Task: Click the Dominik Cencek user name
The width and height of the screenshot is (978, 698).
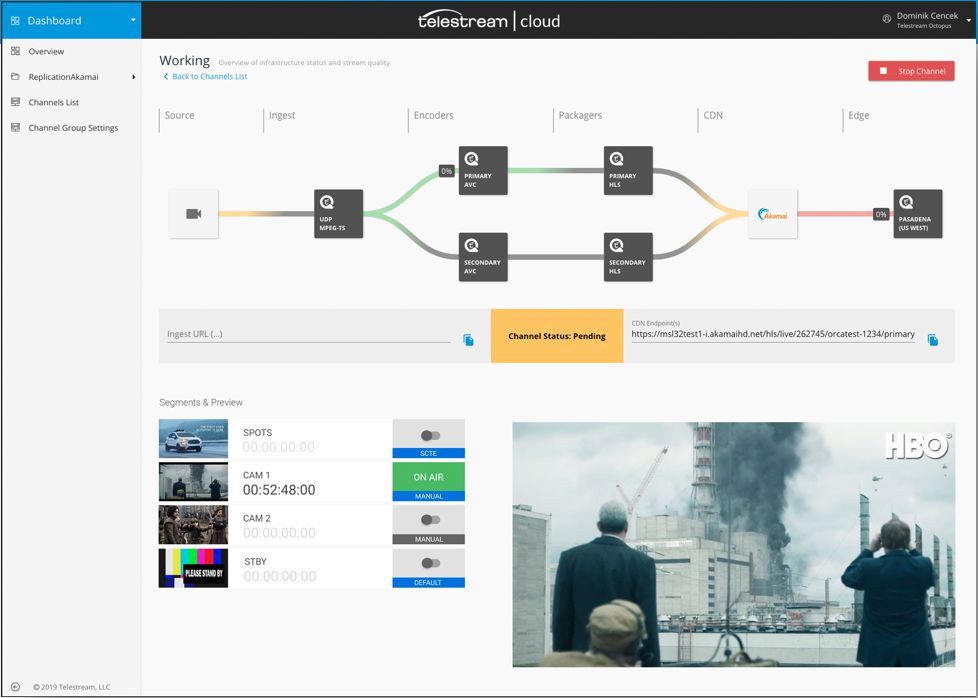Action: (927, 16)
